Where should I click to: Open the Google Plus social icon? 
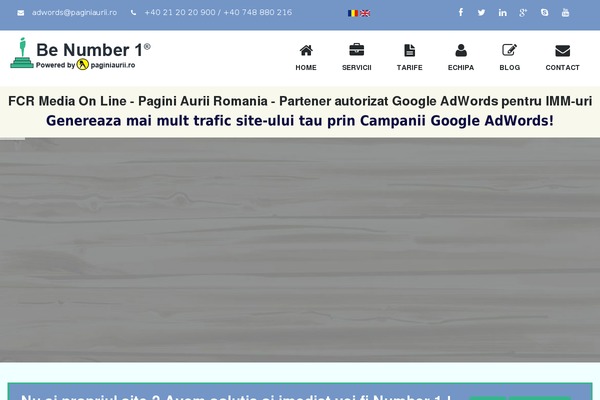(523, 13)
